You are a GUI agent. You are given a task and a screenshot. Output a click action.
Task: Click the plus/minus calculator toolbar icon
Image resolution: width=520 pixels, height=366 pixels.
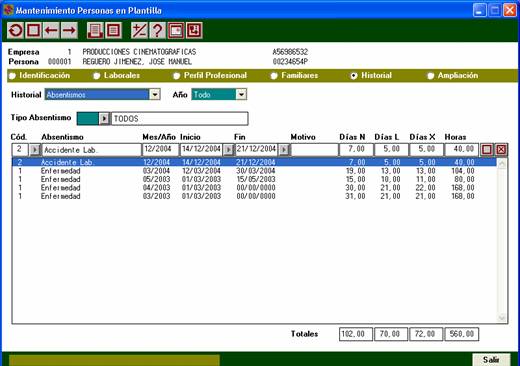click(x=139, y=31)
